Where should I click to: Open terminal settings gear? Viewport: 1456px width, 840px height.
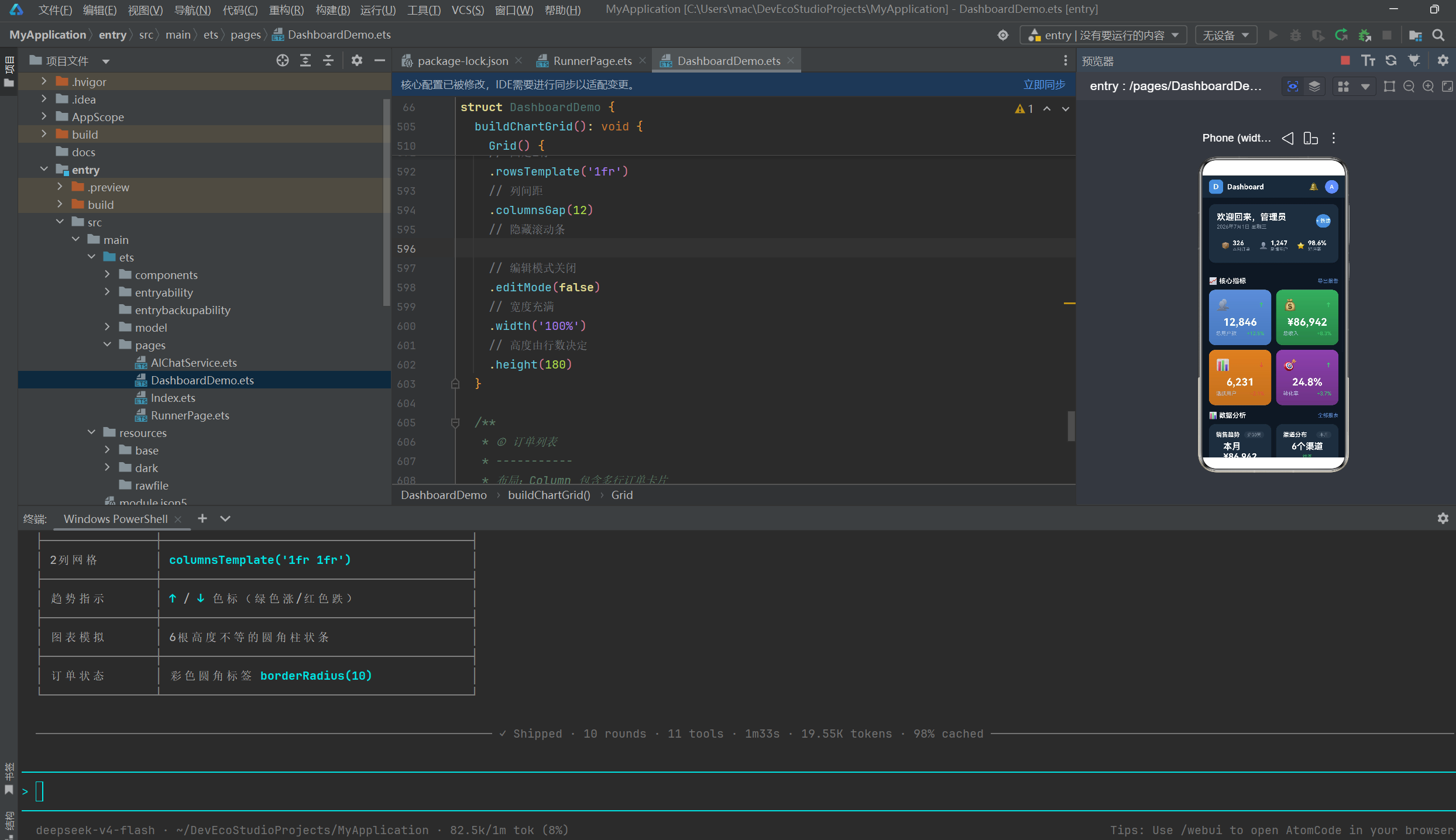pos(1443,518)
